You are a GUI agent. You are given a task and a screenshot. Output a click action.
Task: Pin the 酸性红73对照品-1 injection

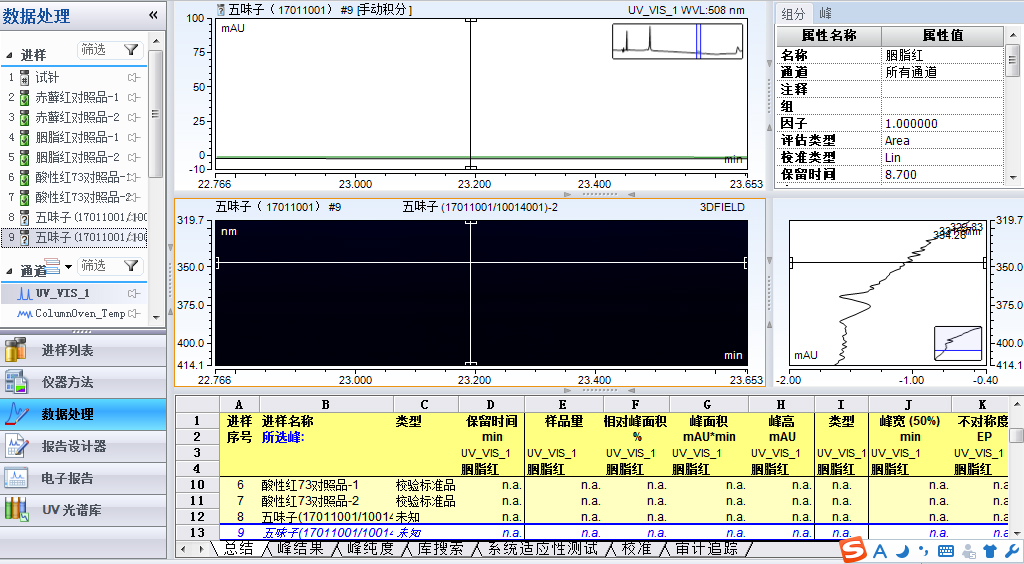pos(134,178)
